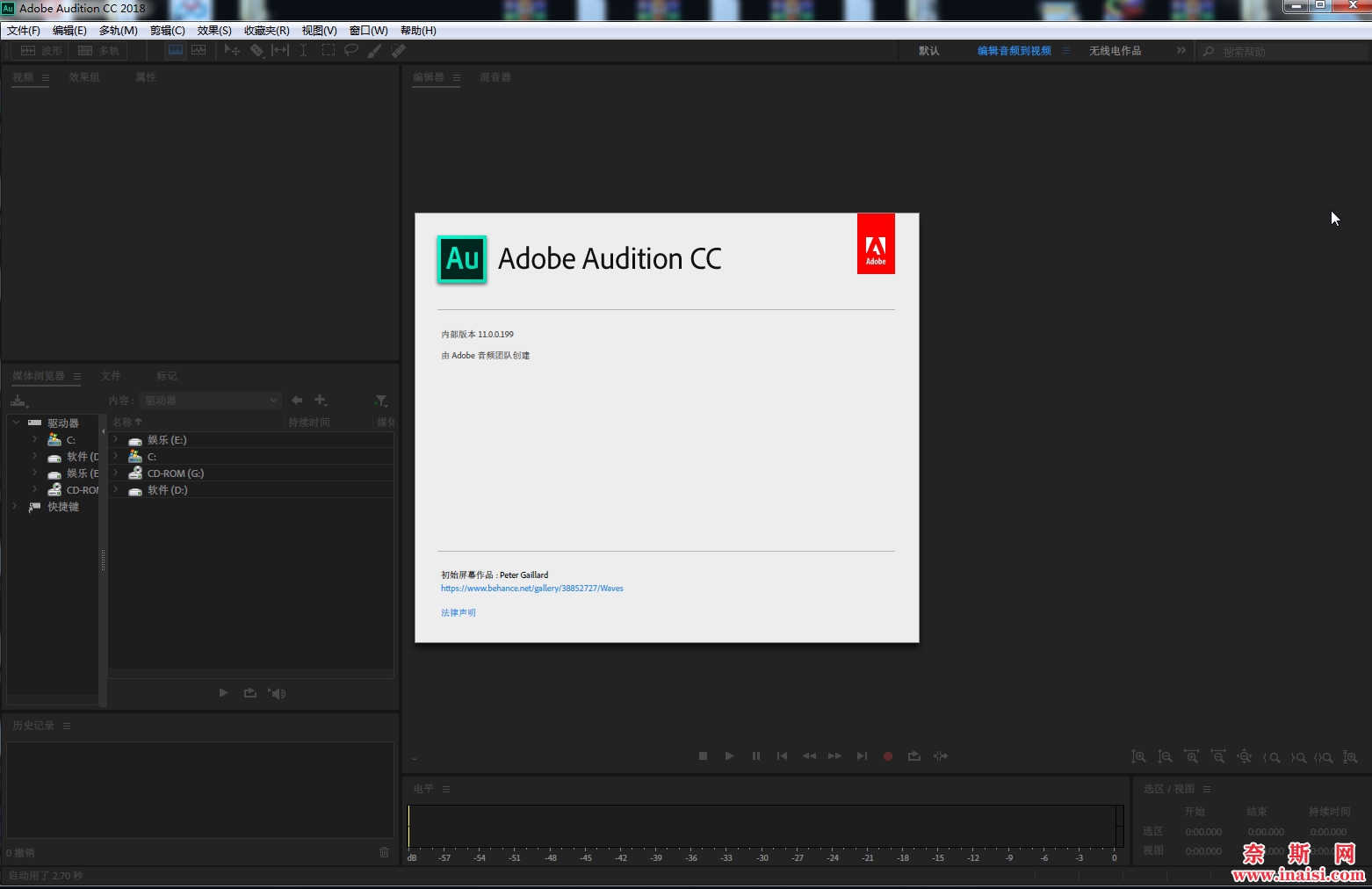Select the Lasso selection tool
This screenshot has height=889, width=1372.
351,51
